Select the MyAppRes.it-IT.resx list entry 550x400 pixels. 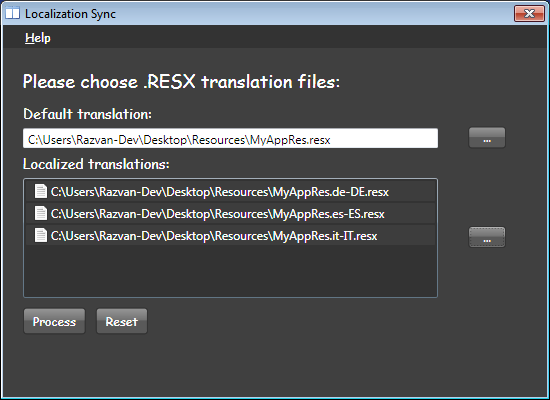point(230,235)
